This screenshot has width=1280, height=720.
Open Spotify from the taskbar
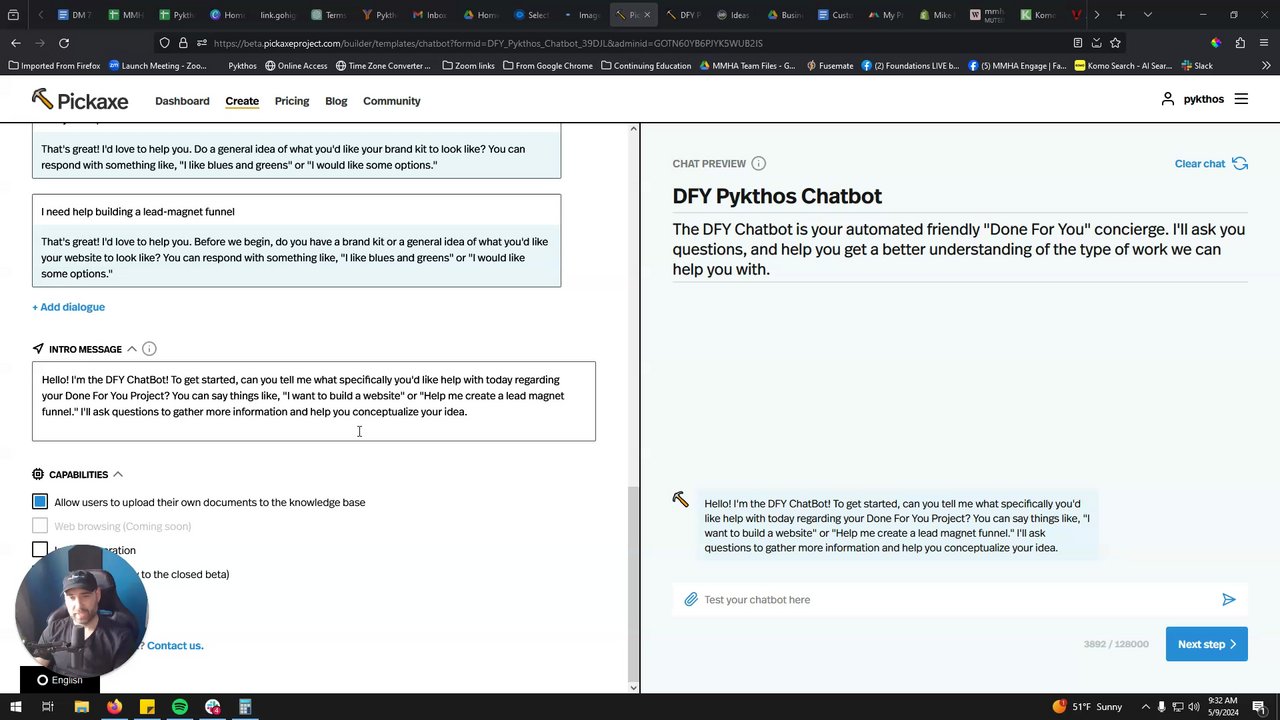[180, 707]
